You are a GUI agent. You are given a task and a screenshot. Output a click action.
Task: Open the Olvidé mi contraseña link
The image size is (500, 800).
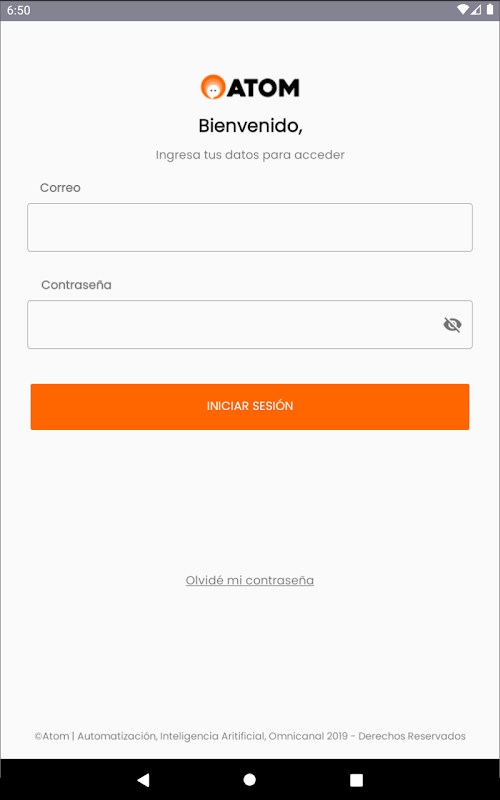250,581
